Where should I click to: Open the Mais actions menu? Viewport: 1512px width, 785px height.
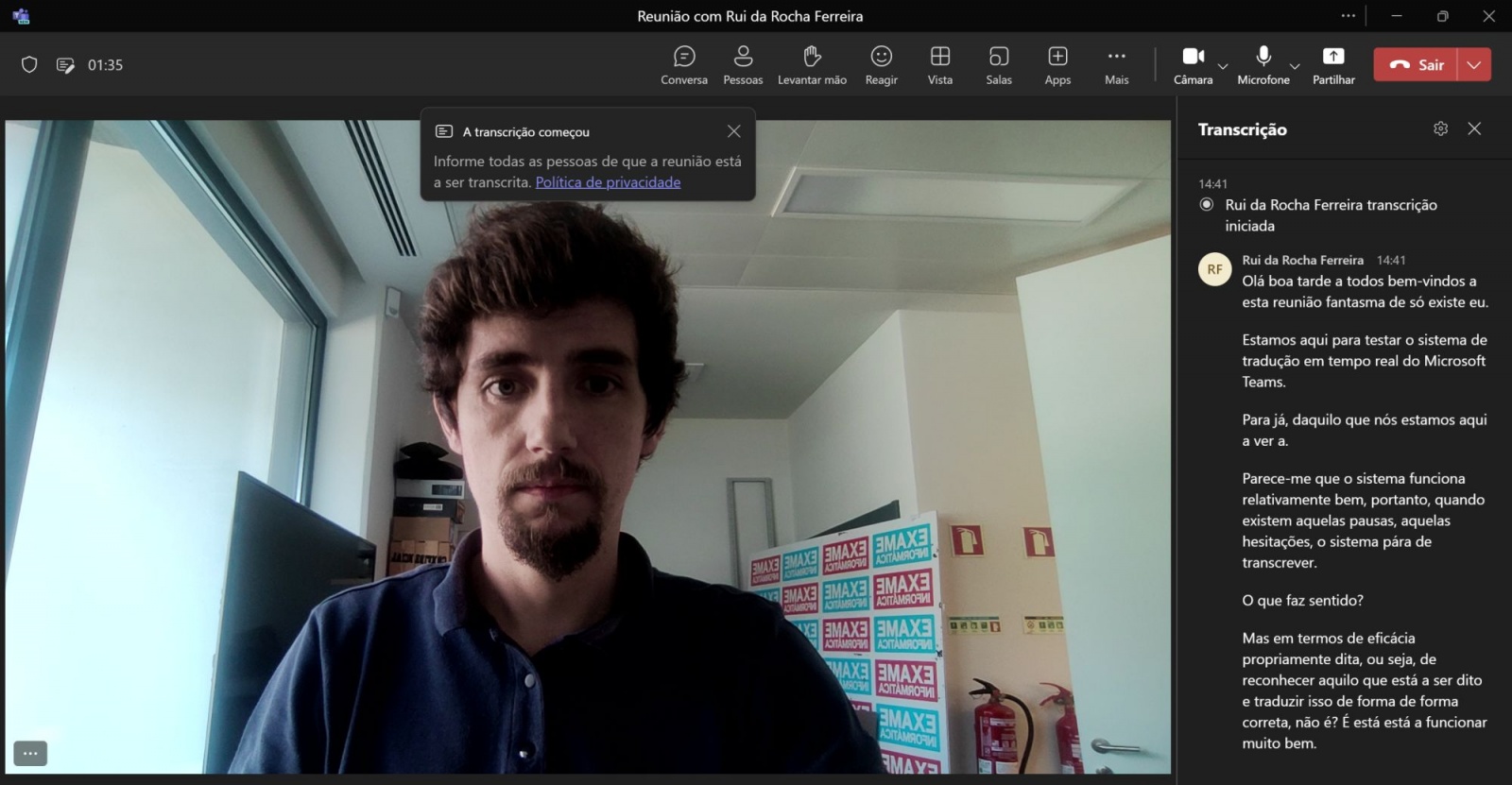pyautogui.click(x=1116, y=65)
